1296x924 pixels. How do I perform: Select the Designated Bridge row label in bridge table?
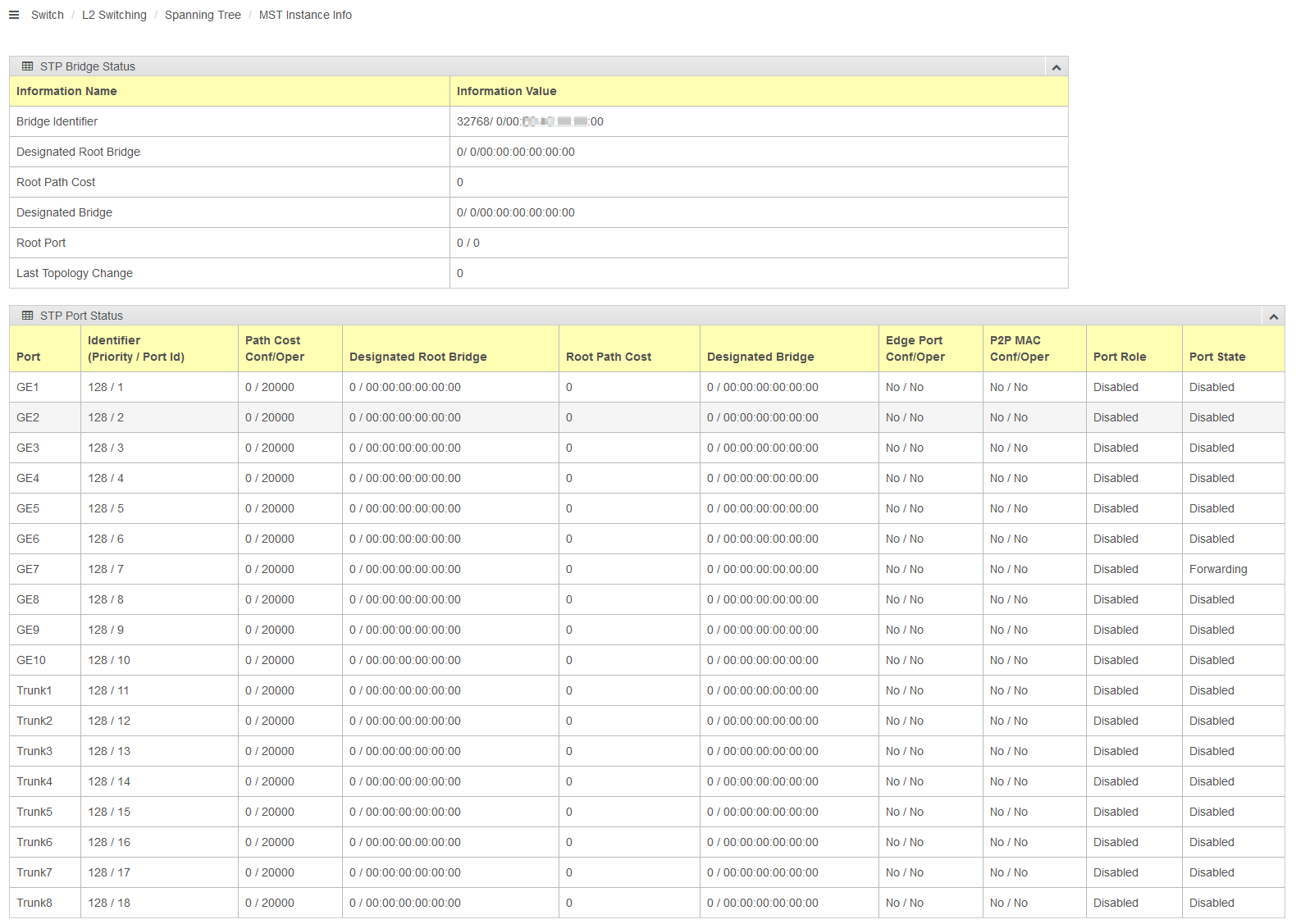(64, 212)
